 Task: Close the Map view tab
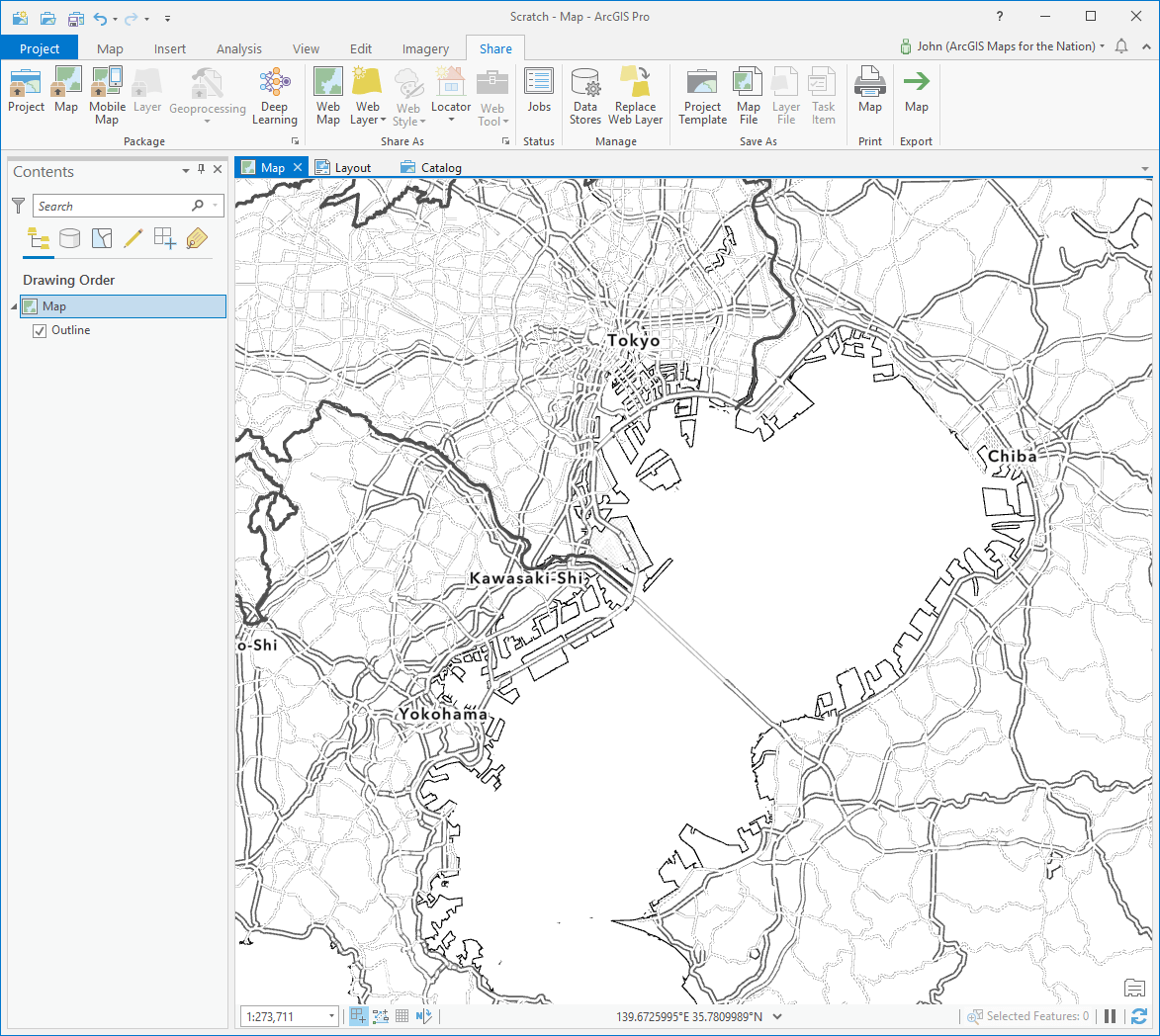coord(298,167)
